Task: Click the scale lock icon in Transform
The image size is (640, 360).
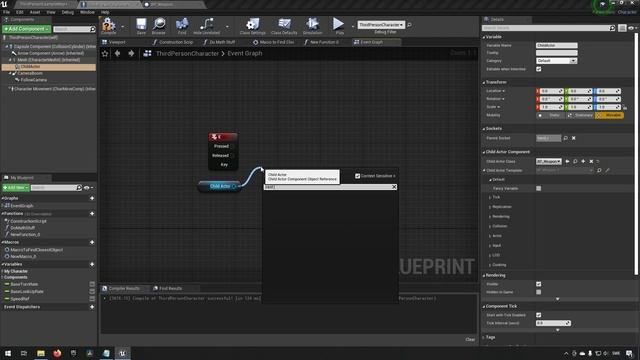Action: tap(625, 107)
